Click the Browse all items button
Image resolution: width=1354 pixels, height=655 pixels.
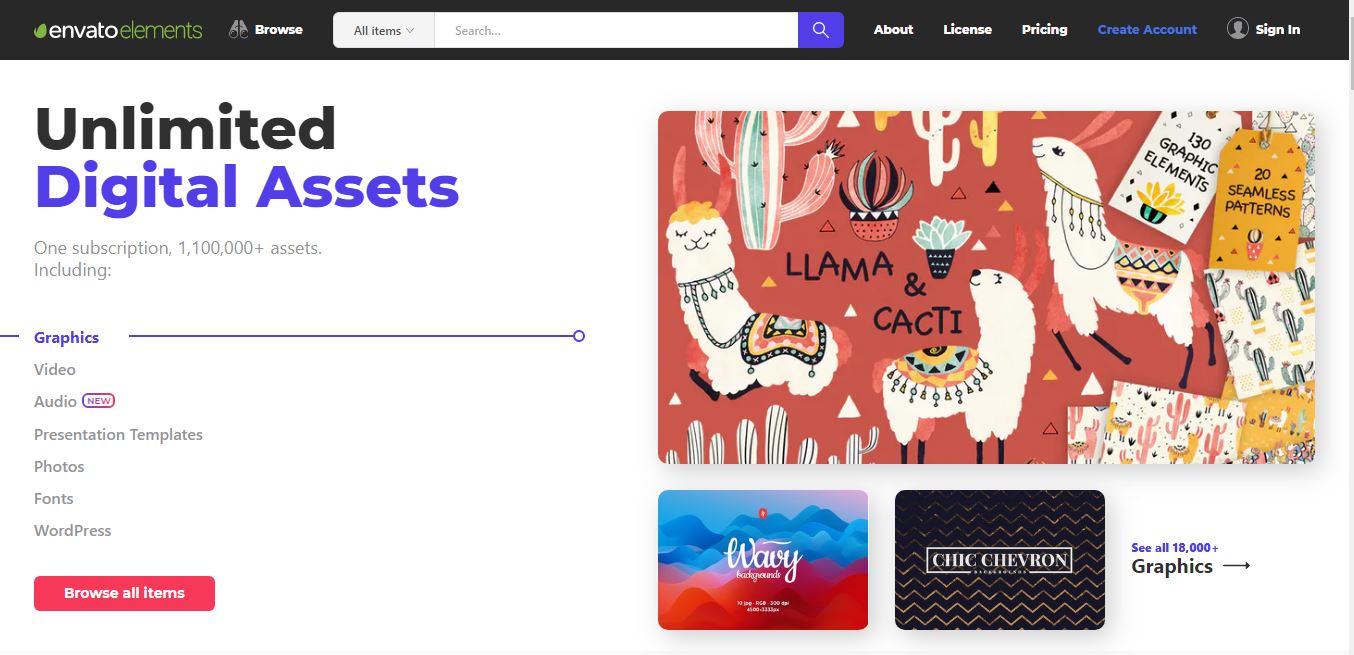[x=124, y=593]
